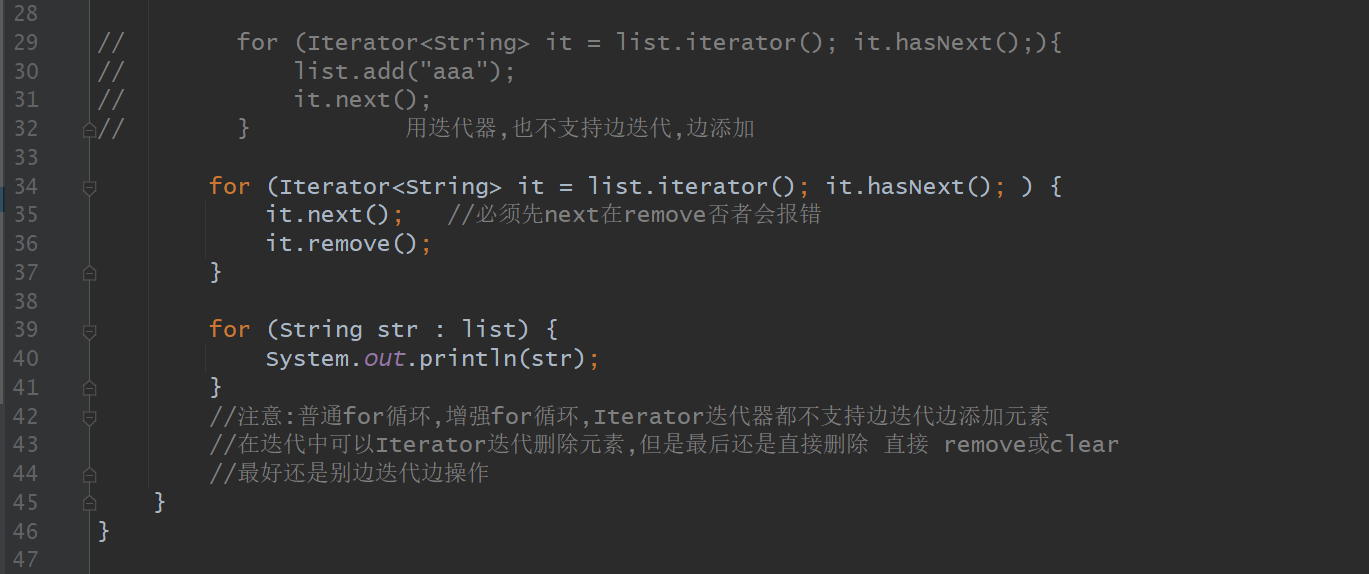Click line number 29 in the gutter
This screenshot has width=1369, height=574.
[26, 43]
